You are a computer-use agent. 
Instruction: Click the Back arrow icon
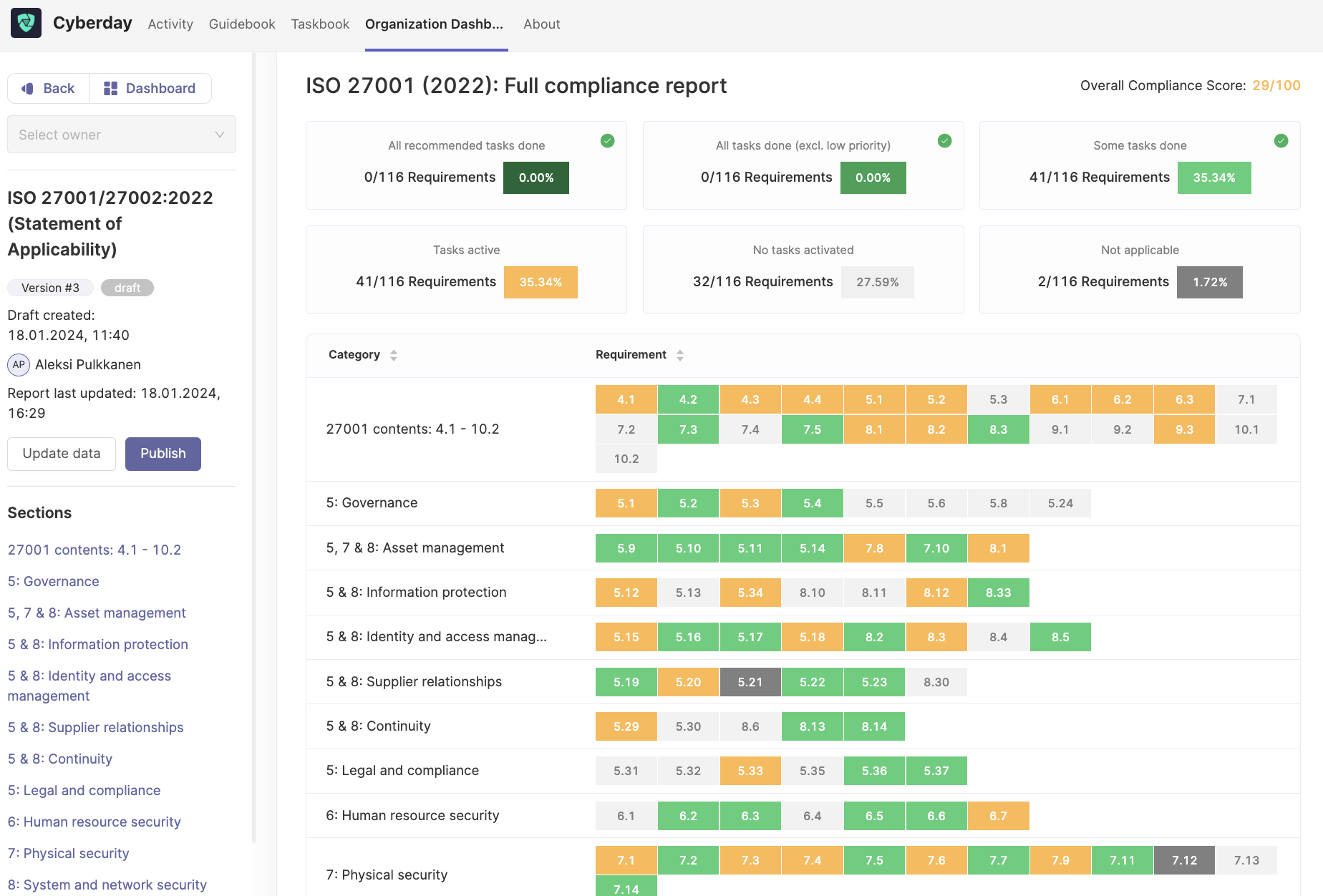click(27, 88)
